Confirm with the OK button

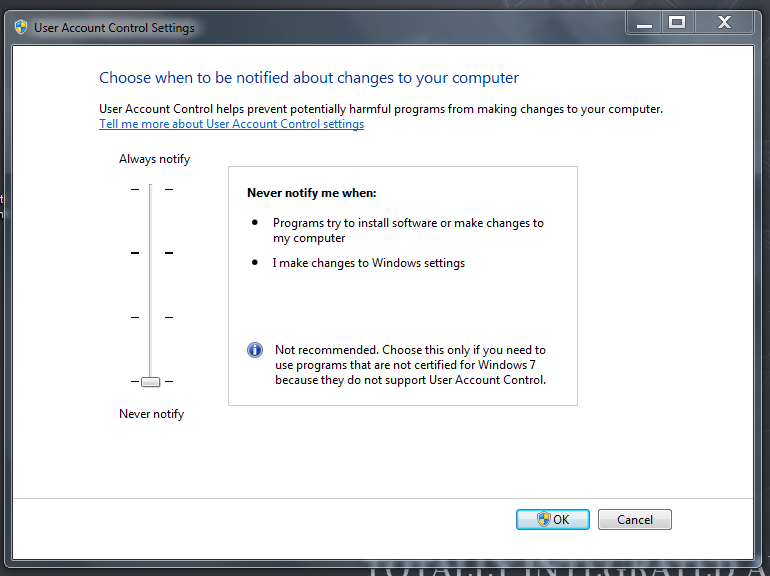552,520
